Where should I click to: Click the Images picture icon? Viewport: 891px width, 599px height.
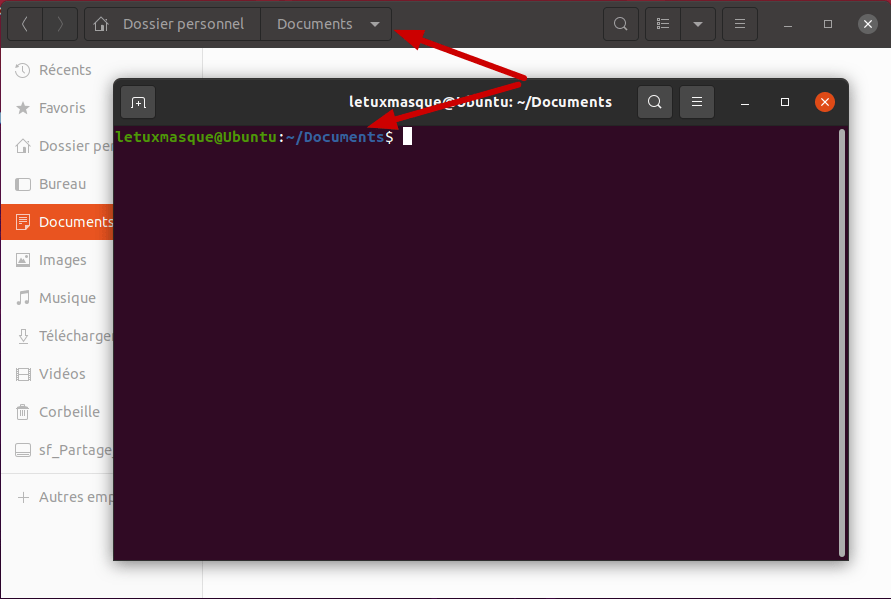[x=23, y=260]
